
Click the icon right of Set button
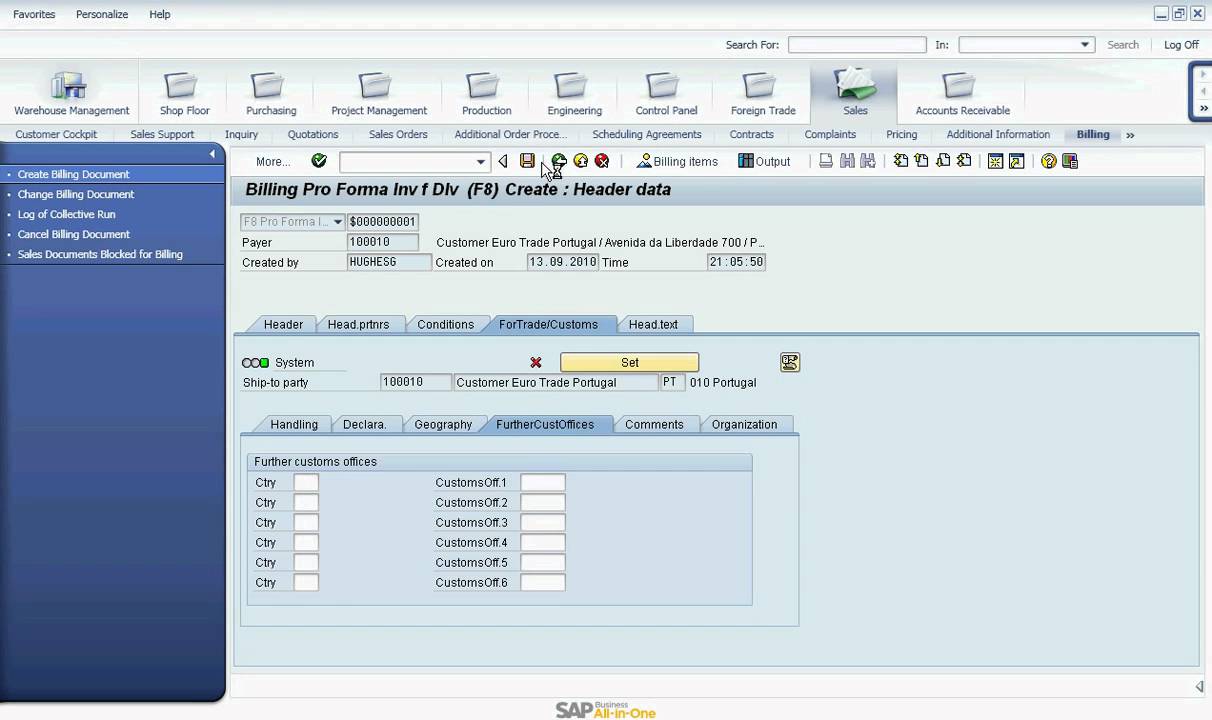click(790, 362)
